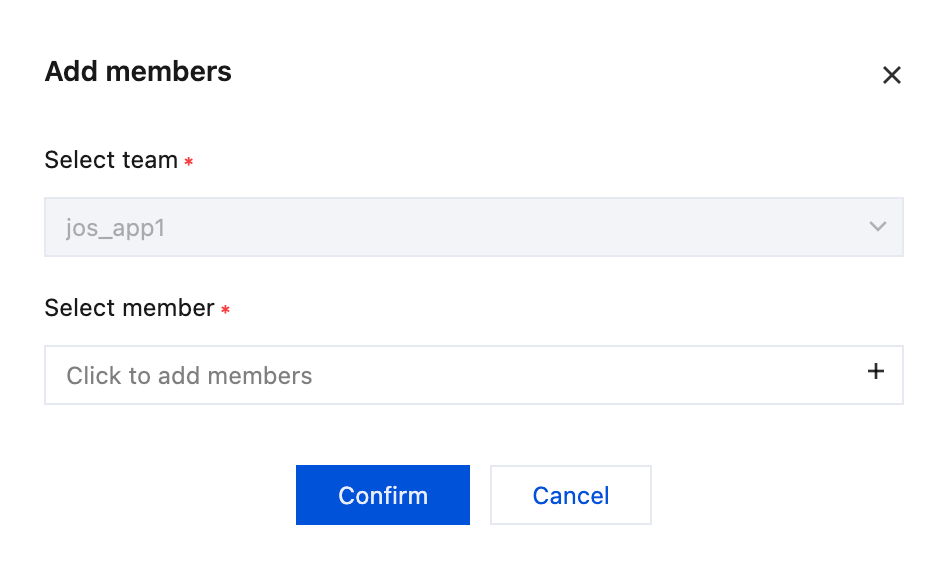Click the 'Select team' label

111,160
